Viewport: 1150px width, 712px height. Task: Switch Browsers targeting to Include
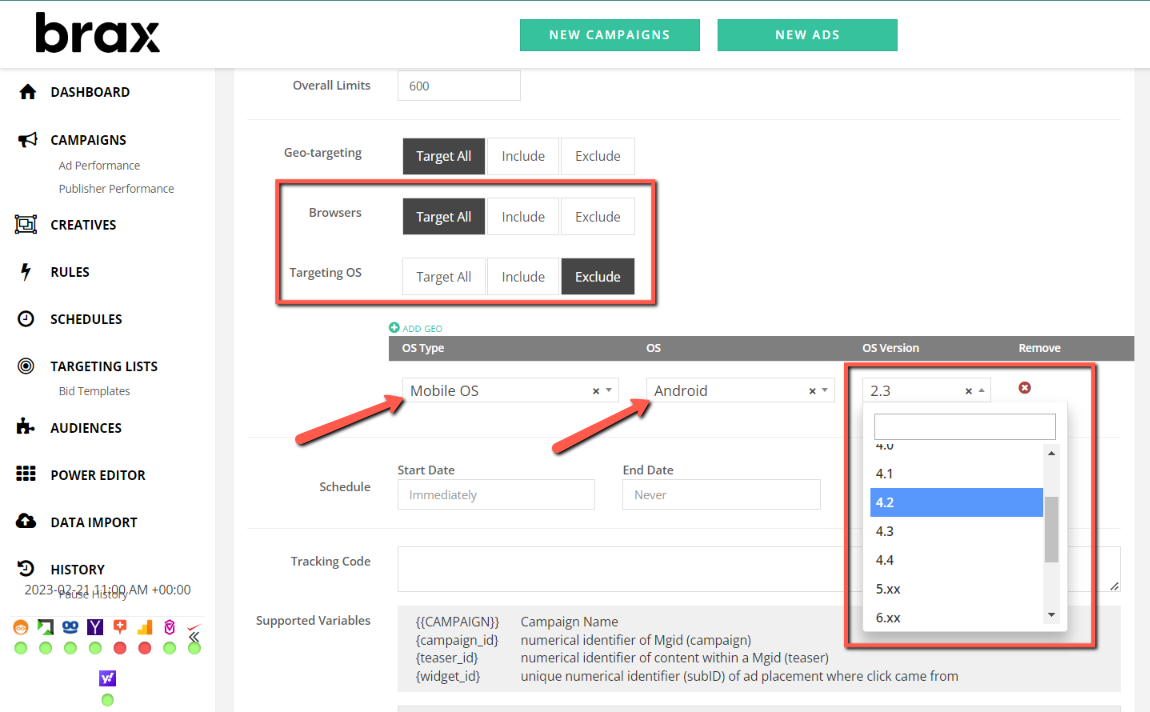tap(522, 216)
